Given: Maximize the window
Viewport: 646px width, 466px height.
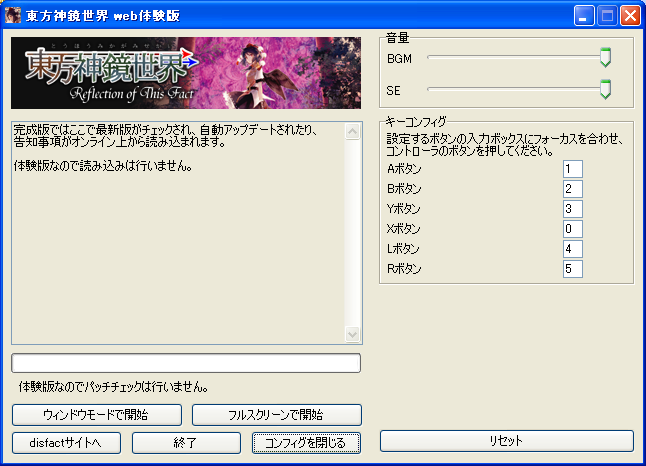Looking at the screenshot, I should (x=607, y=15).
